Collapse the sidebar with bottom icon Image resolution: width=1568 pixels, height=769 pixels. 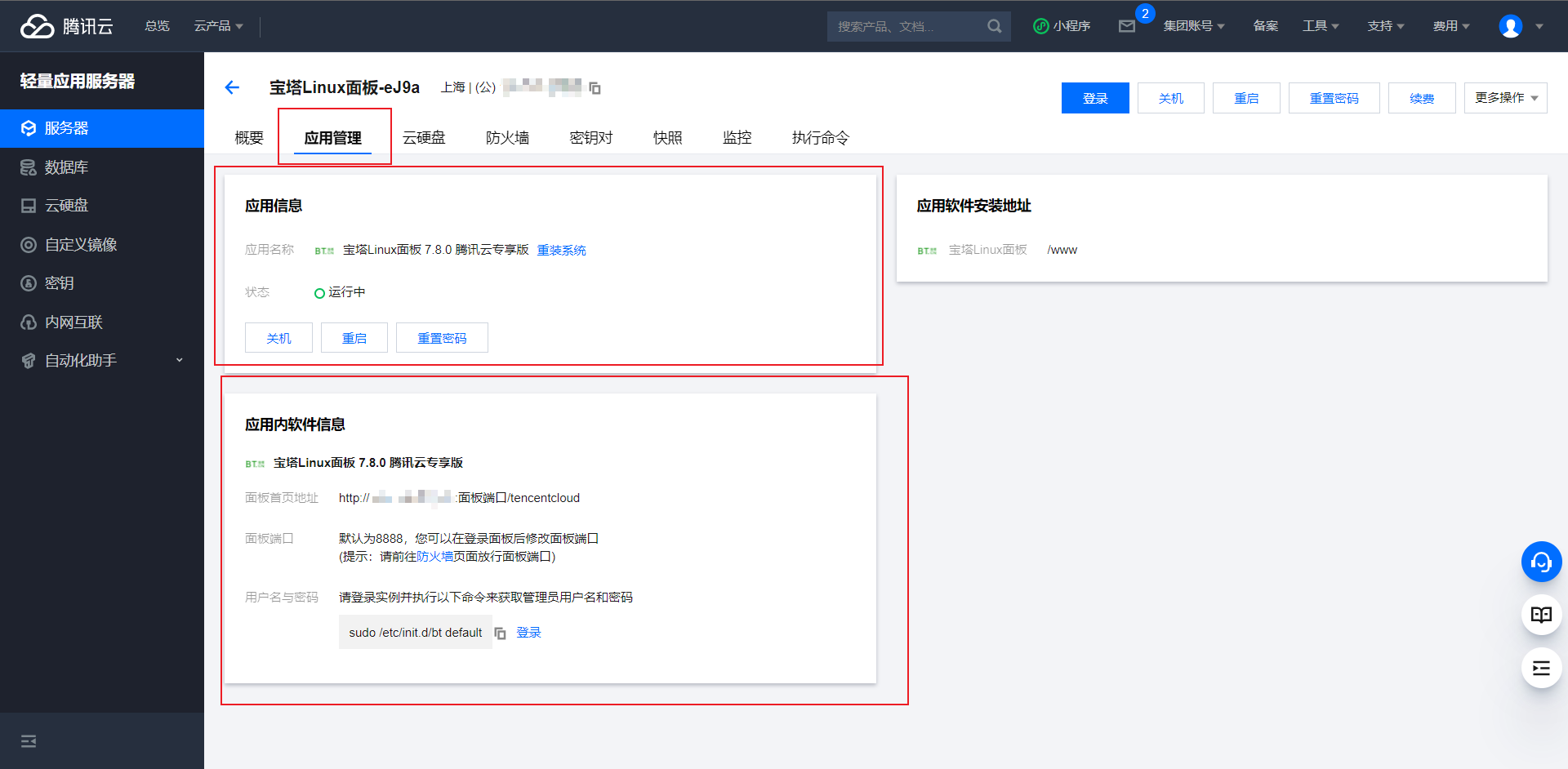click(29, 741)
